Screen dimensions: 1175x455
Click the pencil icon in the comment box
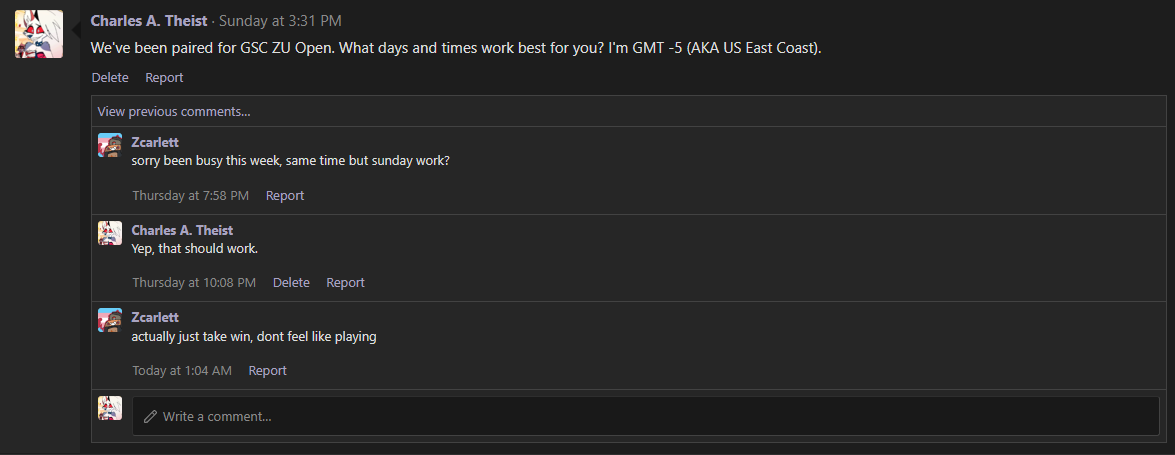pos(151,416)
